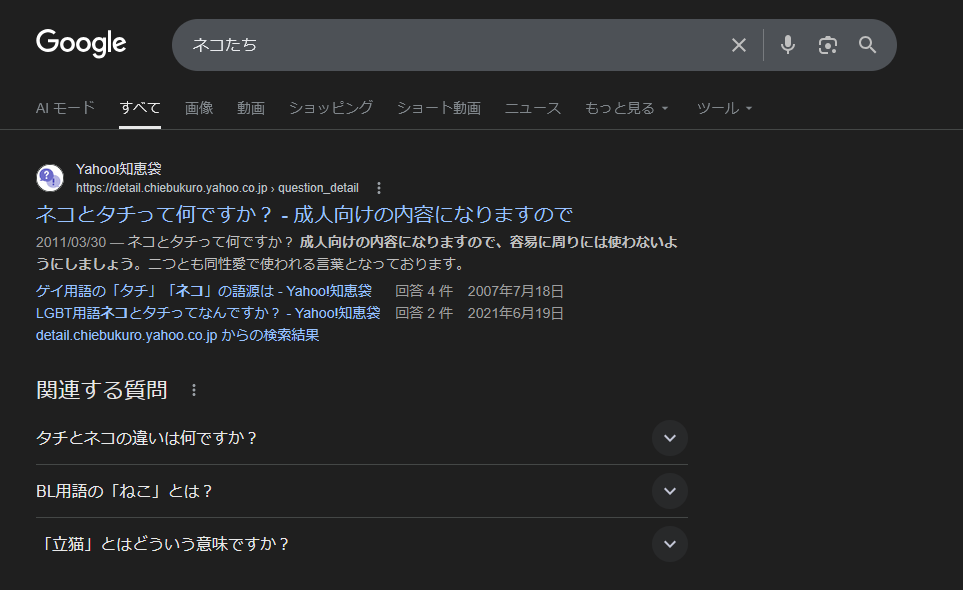Expand question タチとネコの違いは何ですか？

(669, 438)
